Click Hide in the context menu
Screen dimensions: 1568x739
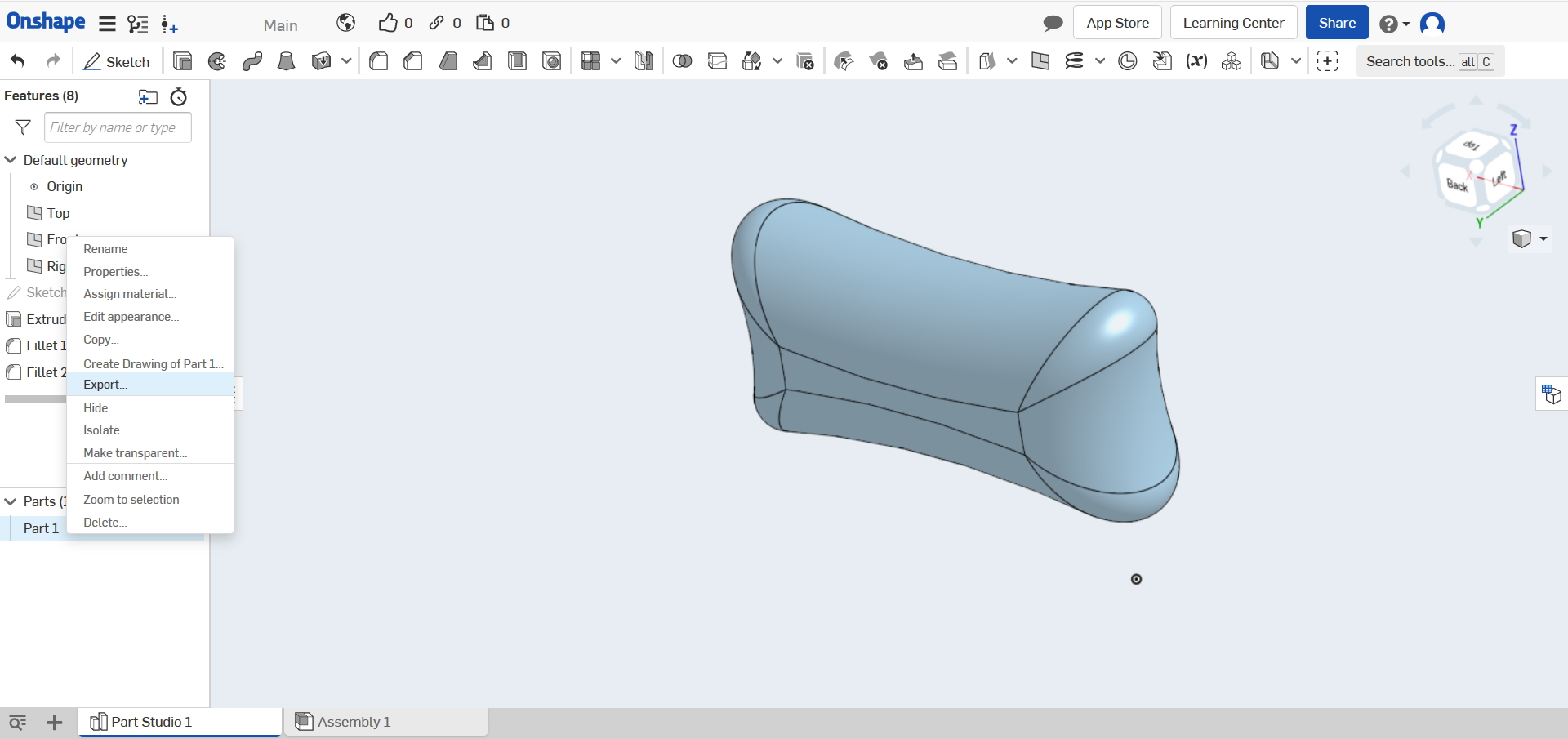[x=96, y=408]
